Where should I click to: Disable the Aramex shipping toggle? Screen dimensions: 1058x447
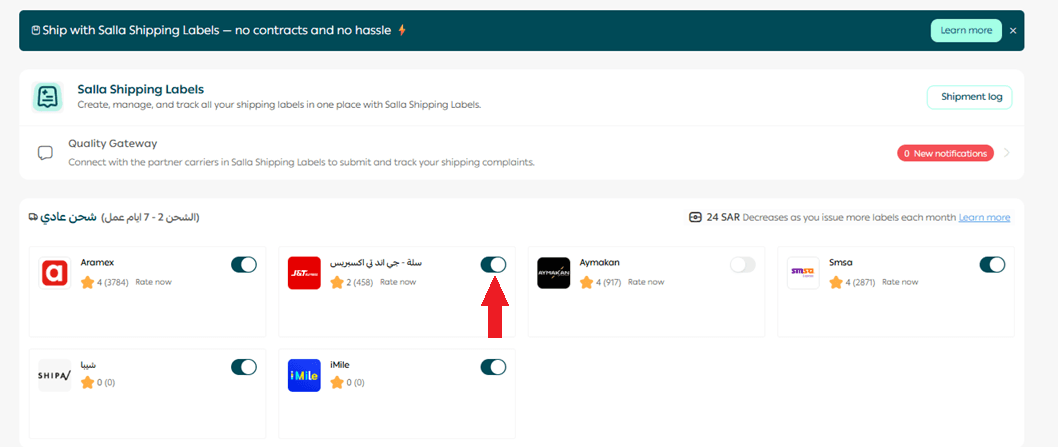[x=244, y=265]
